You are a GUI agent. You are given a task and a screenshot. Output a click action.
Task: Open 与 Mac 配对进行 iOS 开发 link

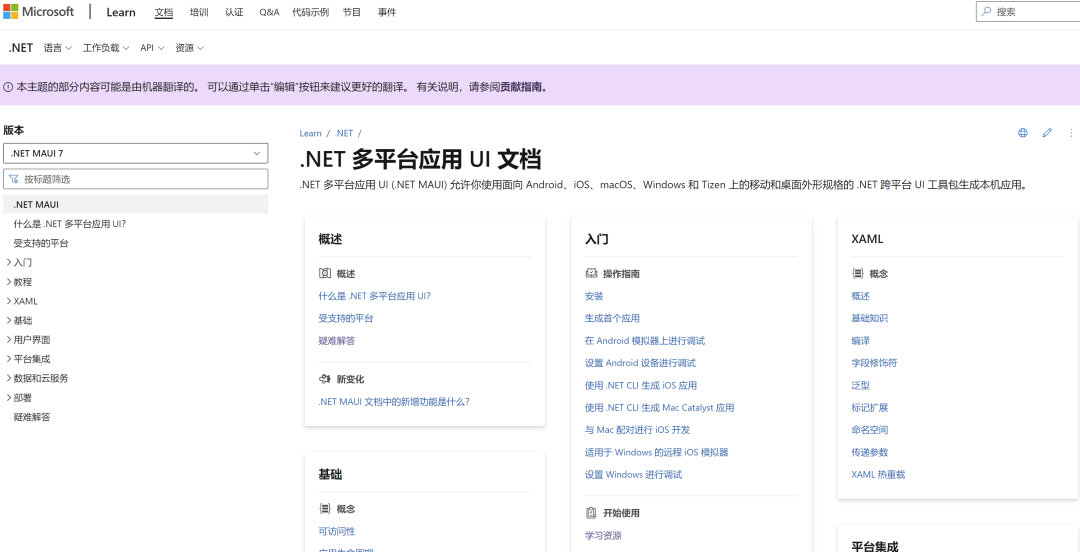pyautogui.click(x=637, y=430)
